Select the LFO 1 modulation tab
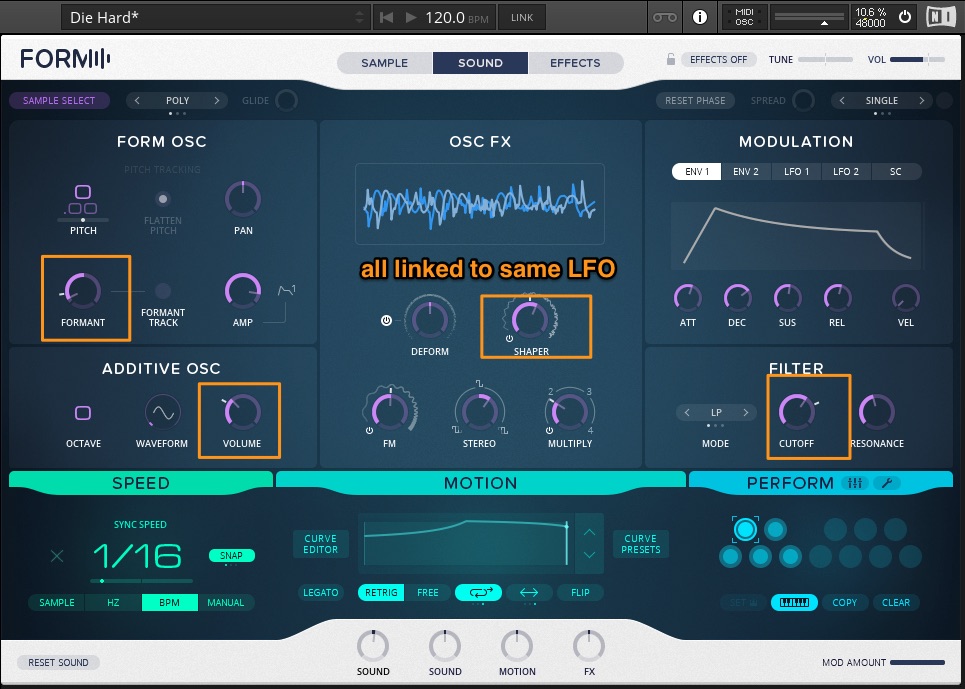 pos(796,172)
